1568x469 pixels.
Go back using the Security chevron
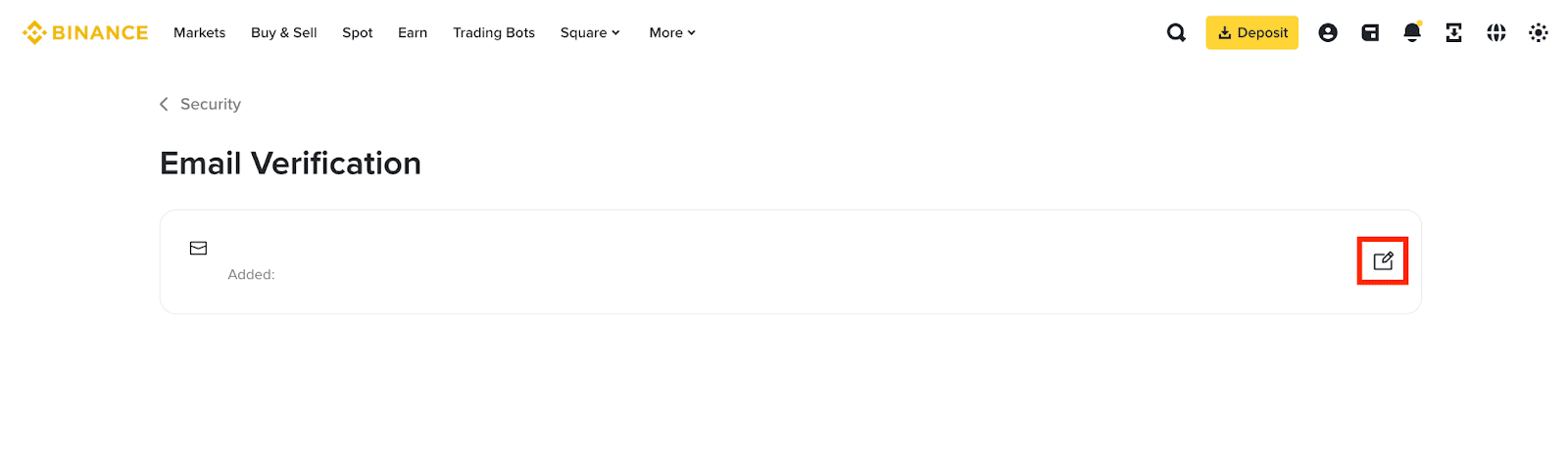[x=164, y=104]
